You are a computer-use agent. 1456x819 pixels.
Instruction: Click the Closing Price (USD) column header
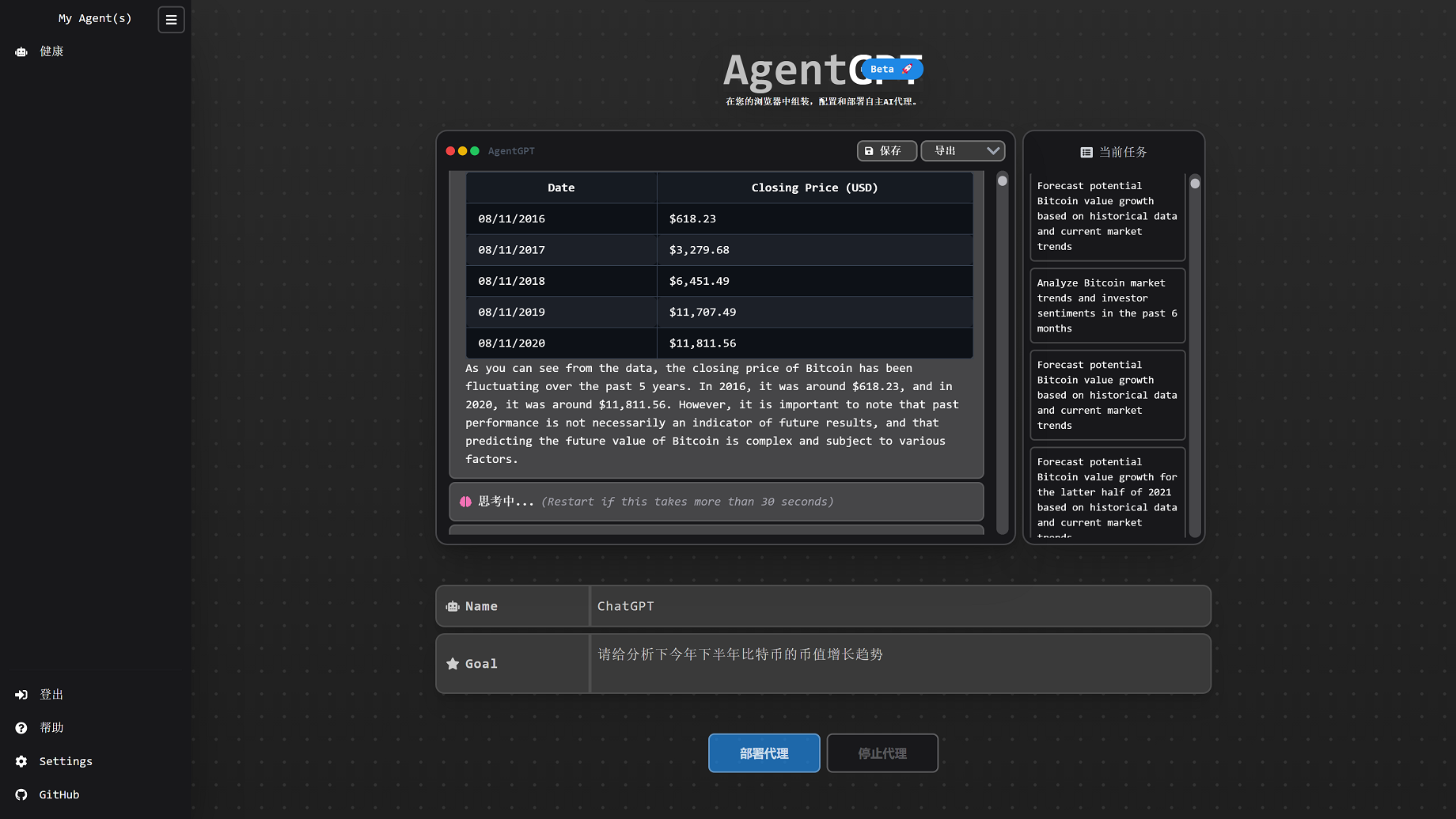click(x=814, y=188)
